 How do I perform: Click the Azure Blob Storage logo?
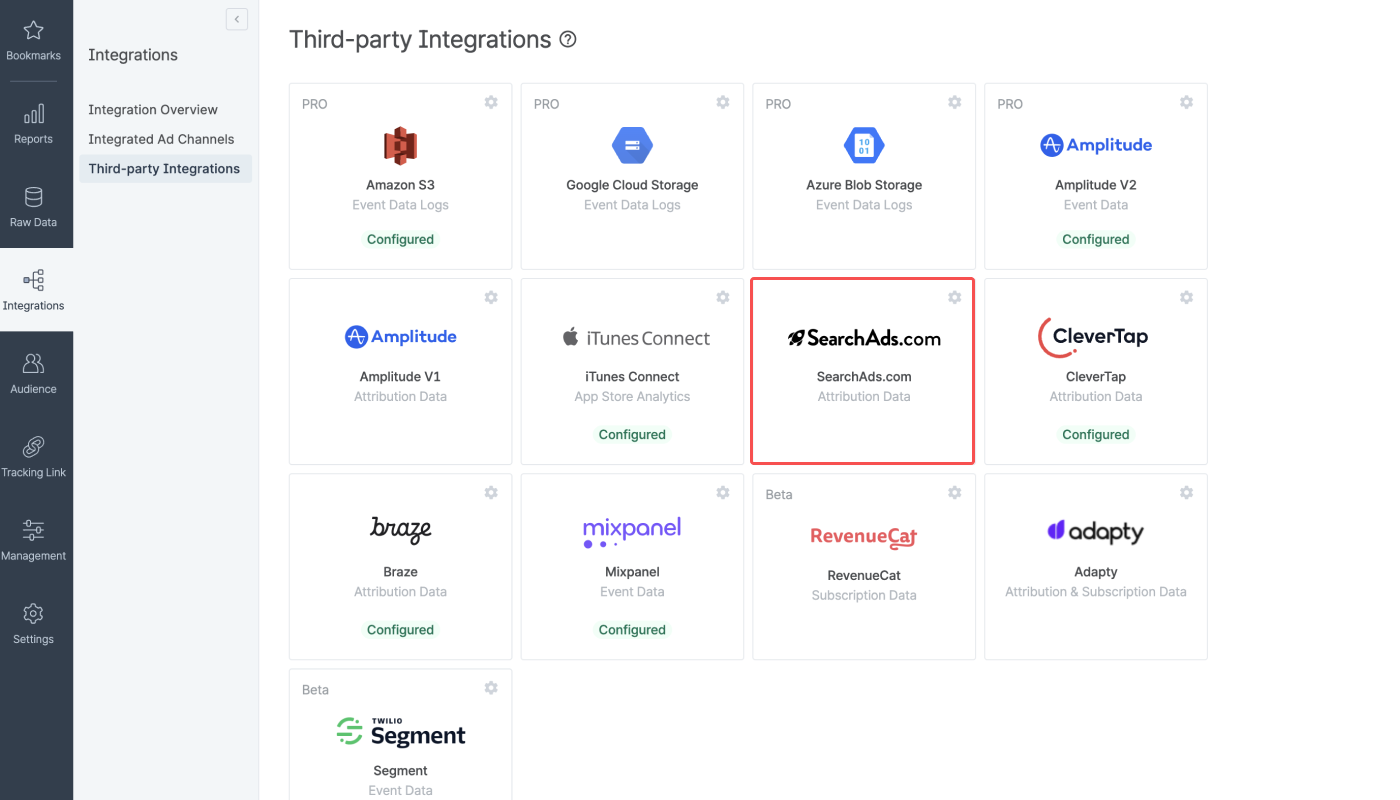pyautogui.click(x=864, y=146)
